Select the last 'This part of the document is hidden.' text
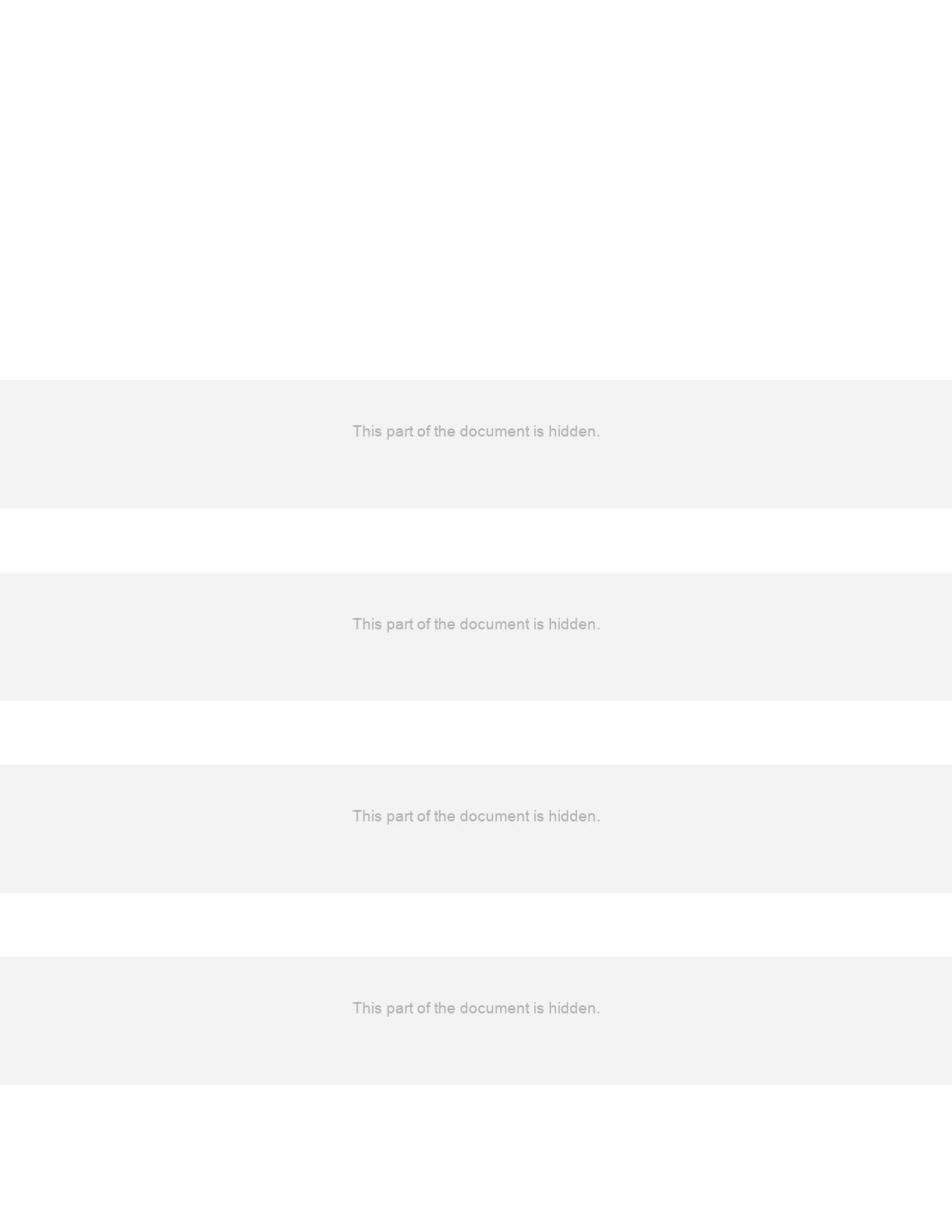This screenshot has height=1232, width=952. [x=476, y=1009]
